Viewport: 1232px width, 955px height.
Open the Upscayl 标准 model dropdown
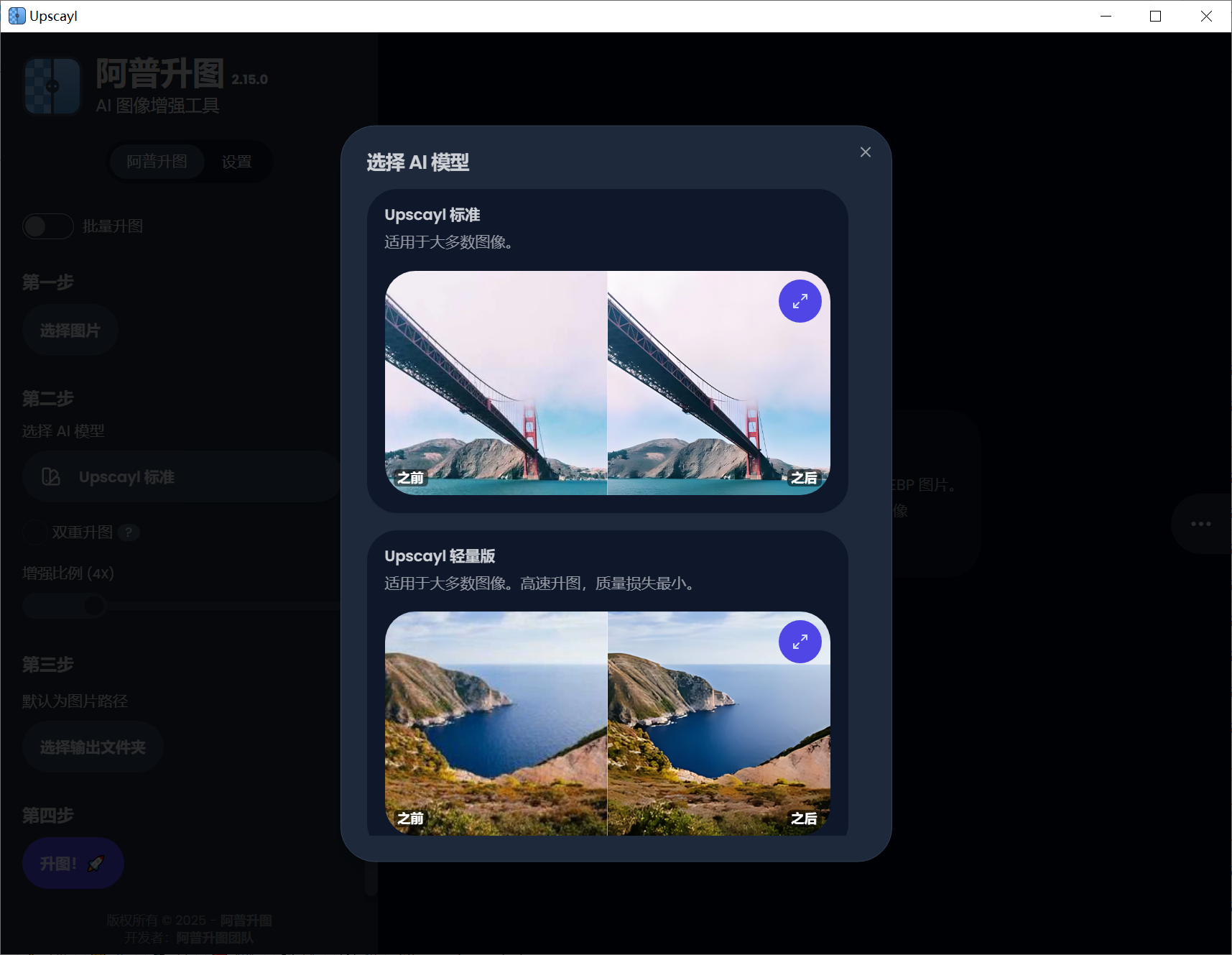tap(181, 476)
